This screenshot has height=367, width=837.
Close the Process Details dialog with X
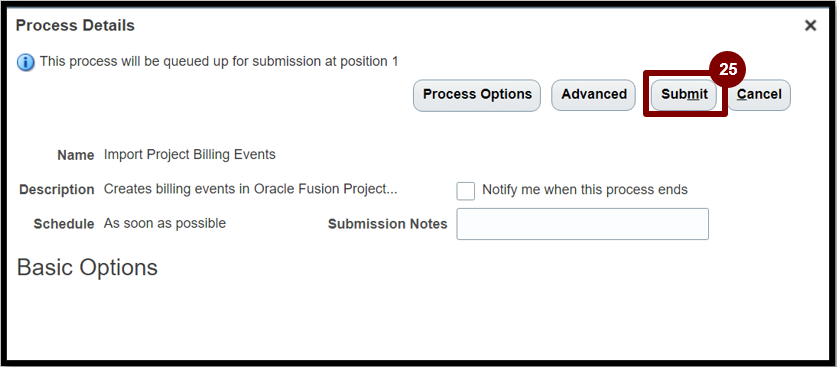click(x=810, y=26)
